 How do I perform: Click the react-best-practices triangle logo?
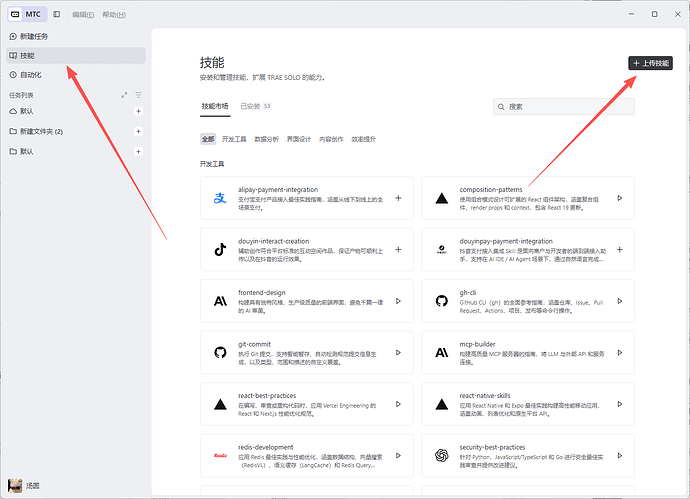[x=220, y=404]
